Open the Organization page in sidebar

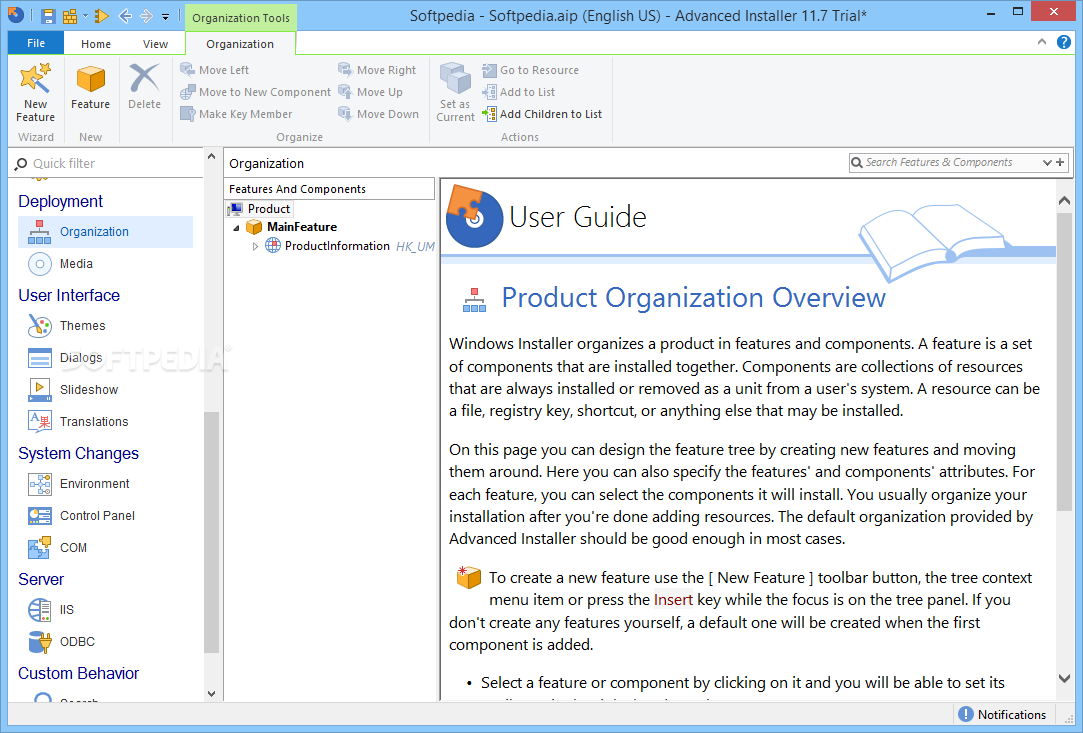(106, 231)
